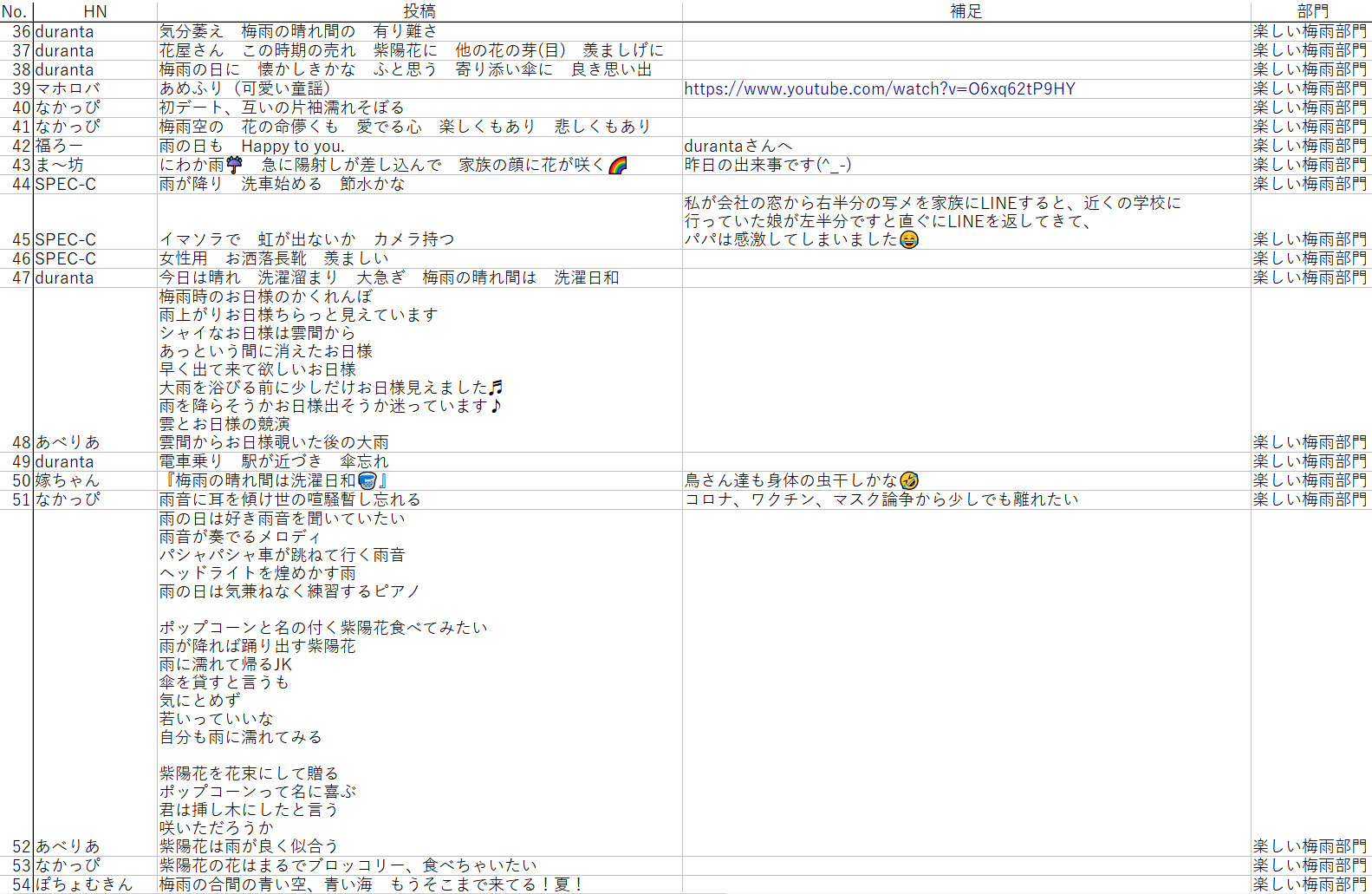Click the post "『梅雨の晴れ間は洗濯日和』"
Image resolution: width=1372 pixels, height=894 pixels.
274,480
